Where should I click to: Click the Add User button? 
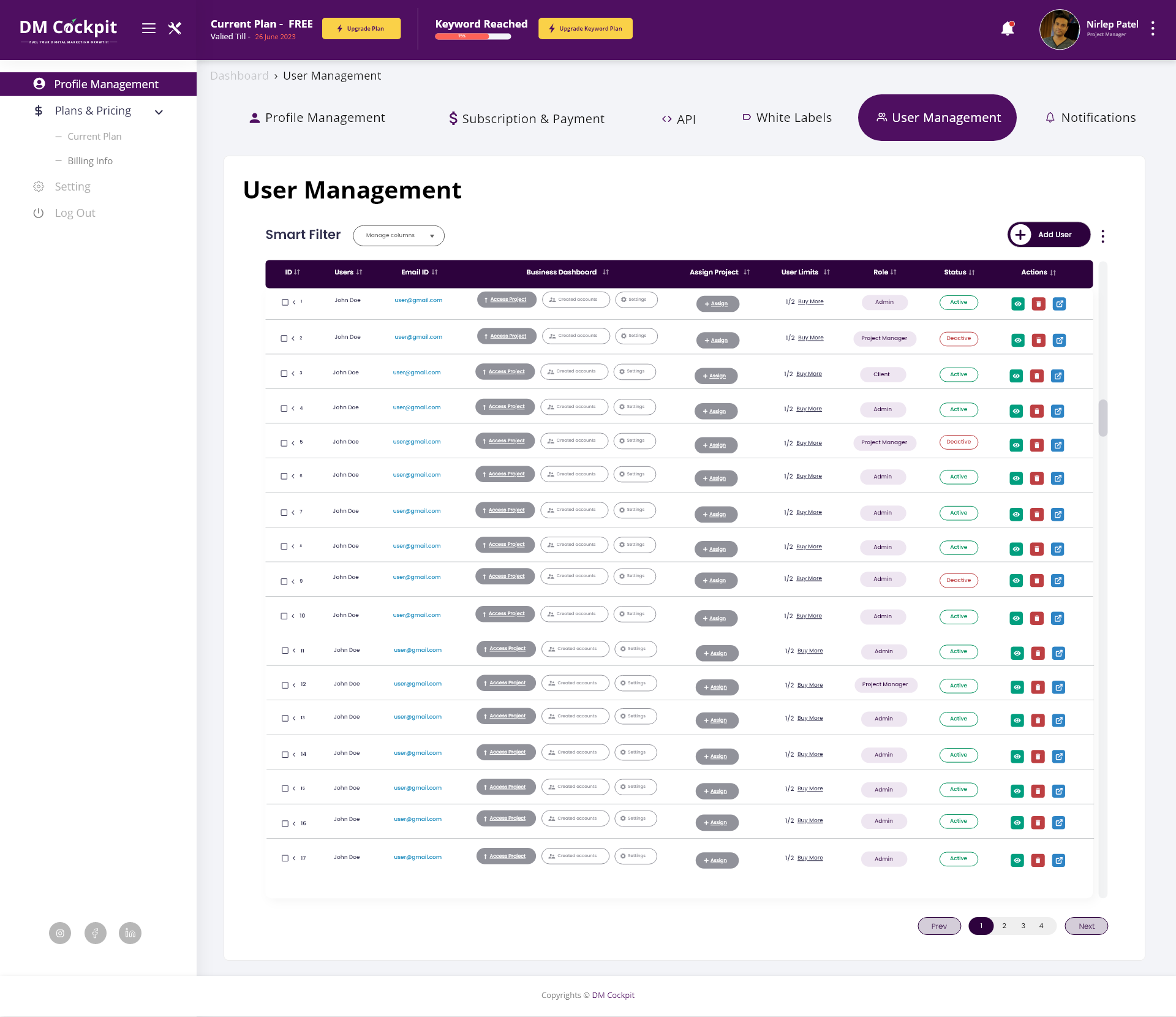click(x=1048, y=235)
